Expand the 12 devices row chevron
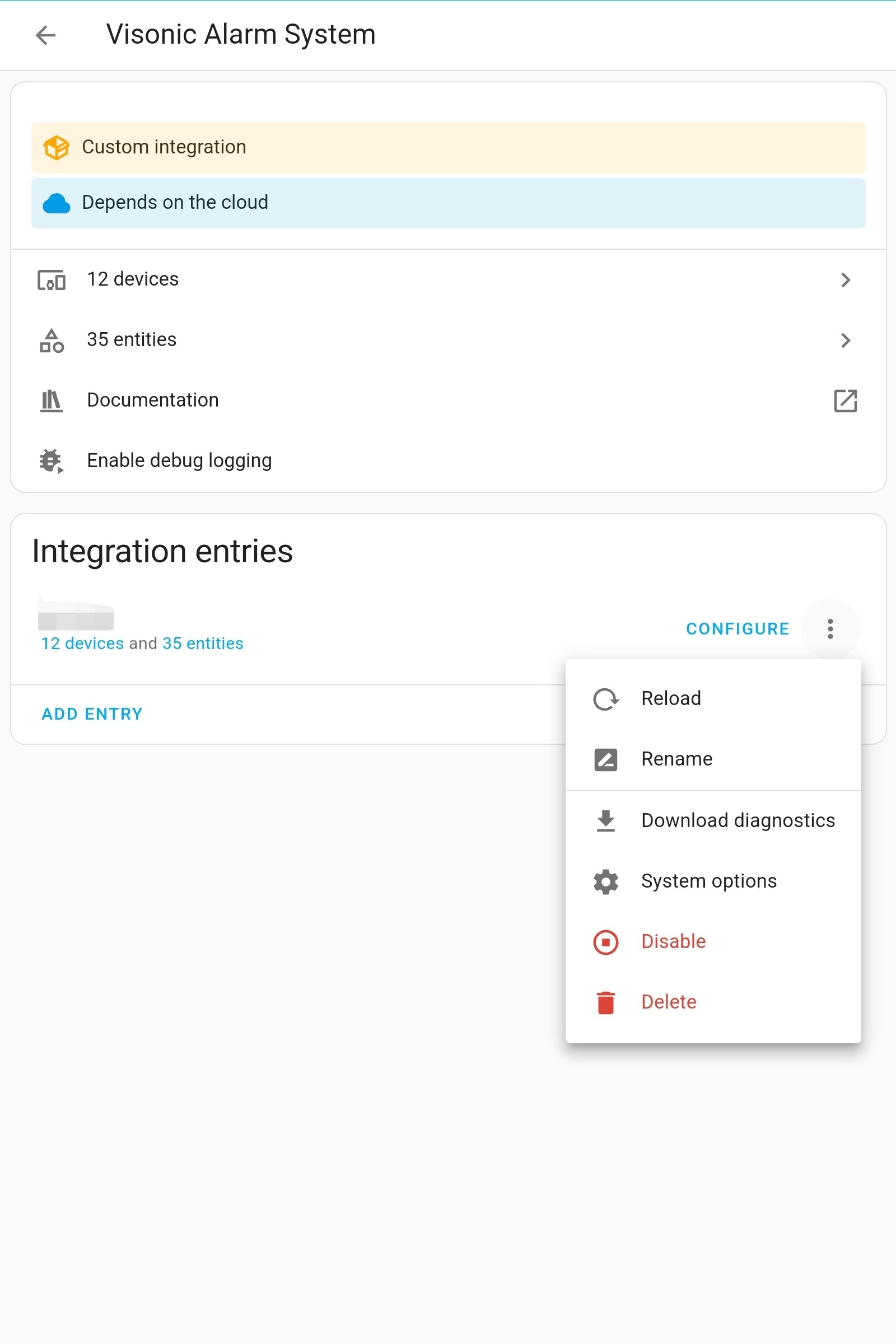 point(846,280)
